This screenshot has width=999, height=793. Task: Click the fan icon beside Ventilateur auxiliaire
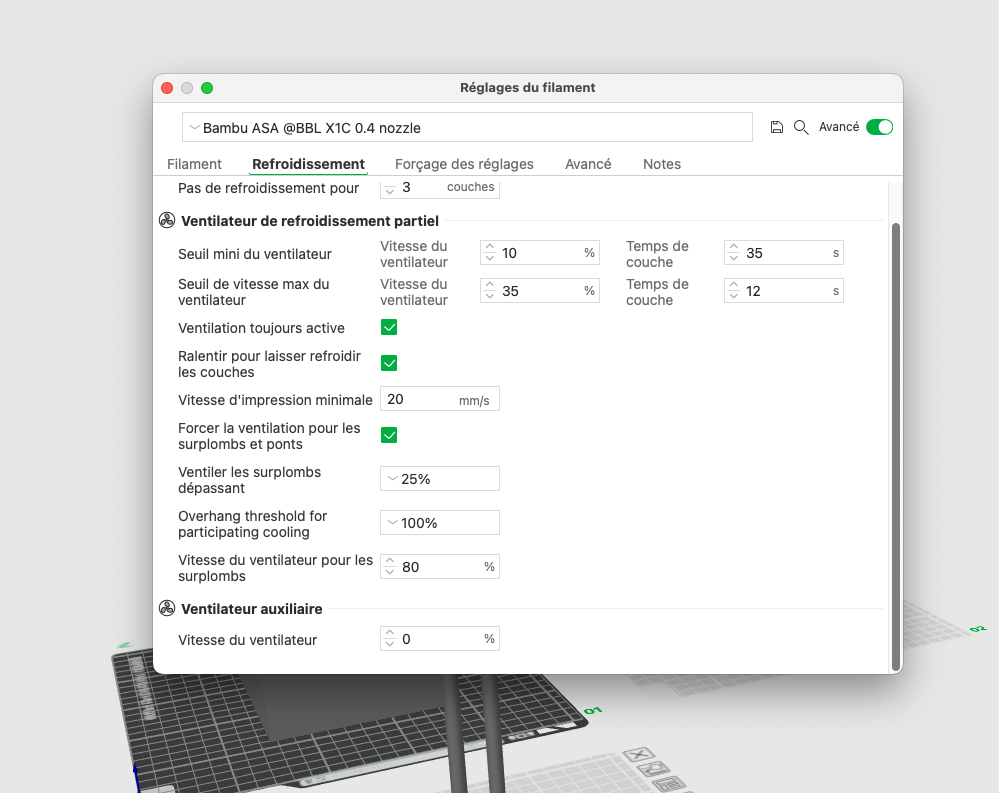point(167,608)
